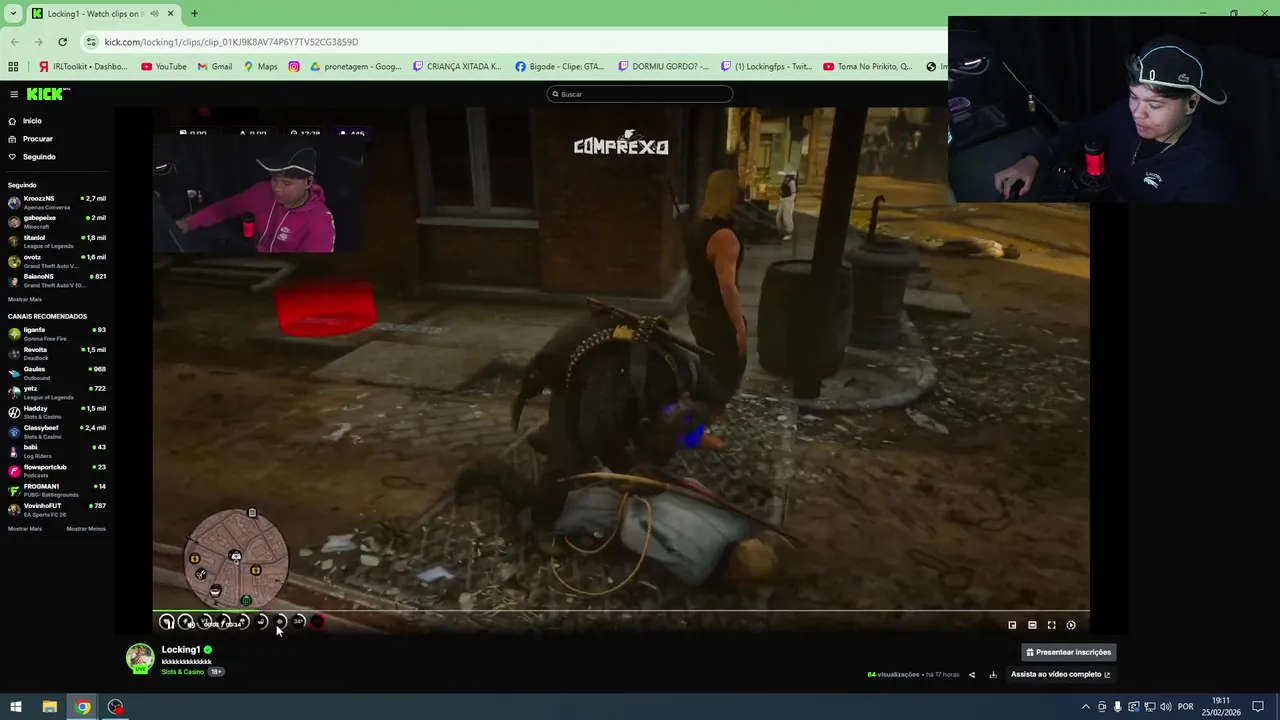Open the YouTube bookmark
Screen dimensions: 1280x720
pyautogui.click(x=164, y=67)
